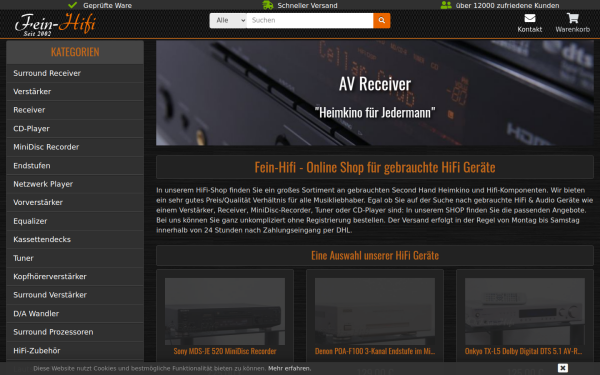Browse the Kopfhörerverstärker category
This screenshot has height=375, width=600.
pyautogui.click(x=75, y=277)
